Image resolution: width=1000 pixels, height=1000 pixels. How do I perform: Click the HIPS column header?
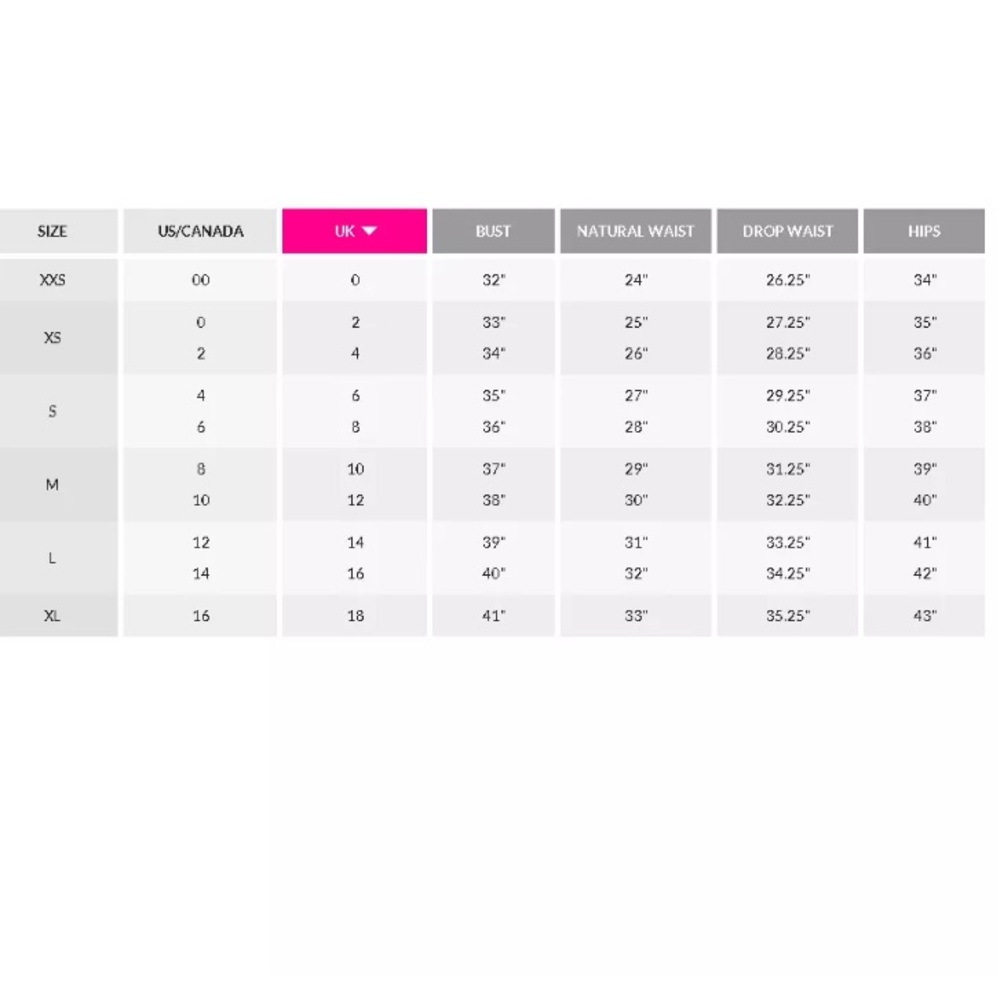(924, 231)
